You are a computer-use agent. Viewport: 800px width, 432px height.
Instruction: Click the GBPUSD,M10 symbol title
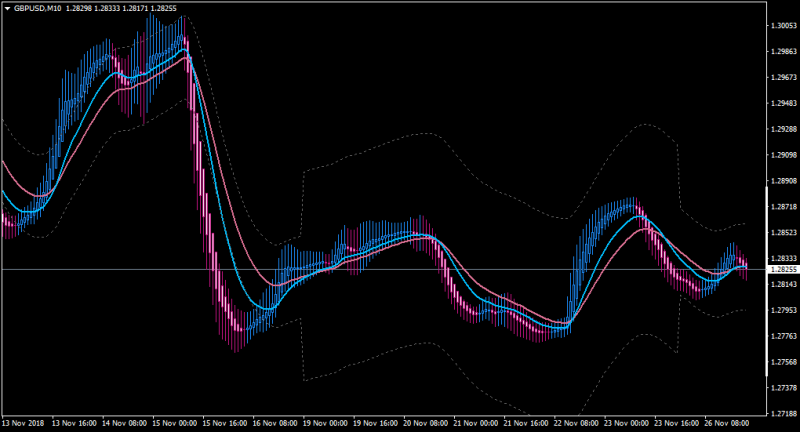(x=38, y=9)
